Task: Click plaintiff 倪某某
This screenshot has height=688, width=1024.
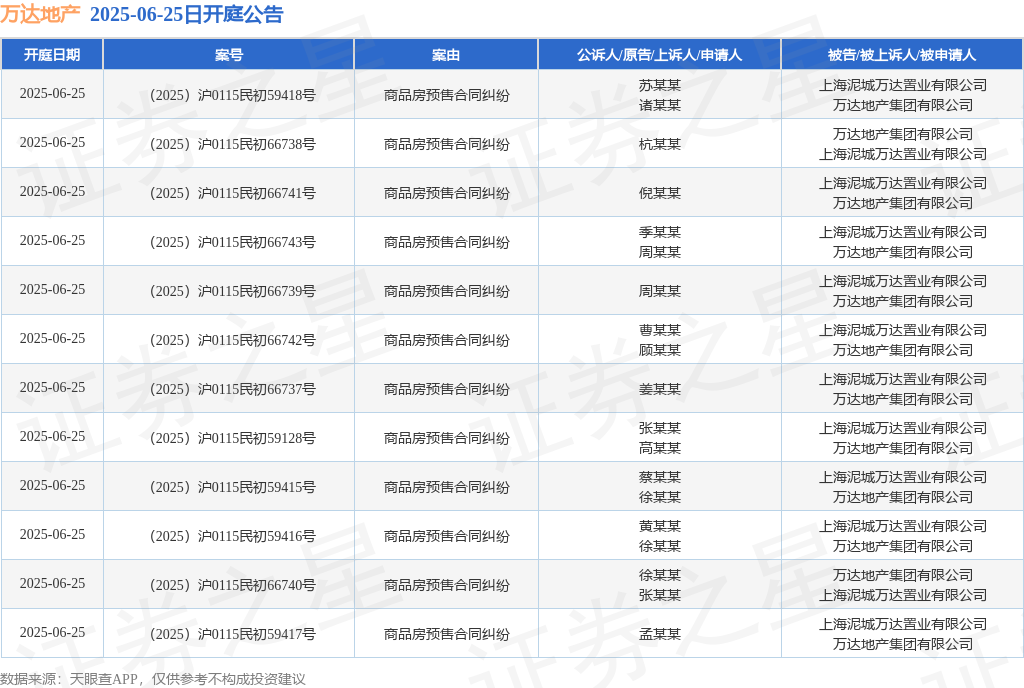Action: click(660, 193)
